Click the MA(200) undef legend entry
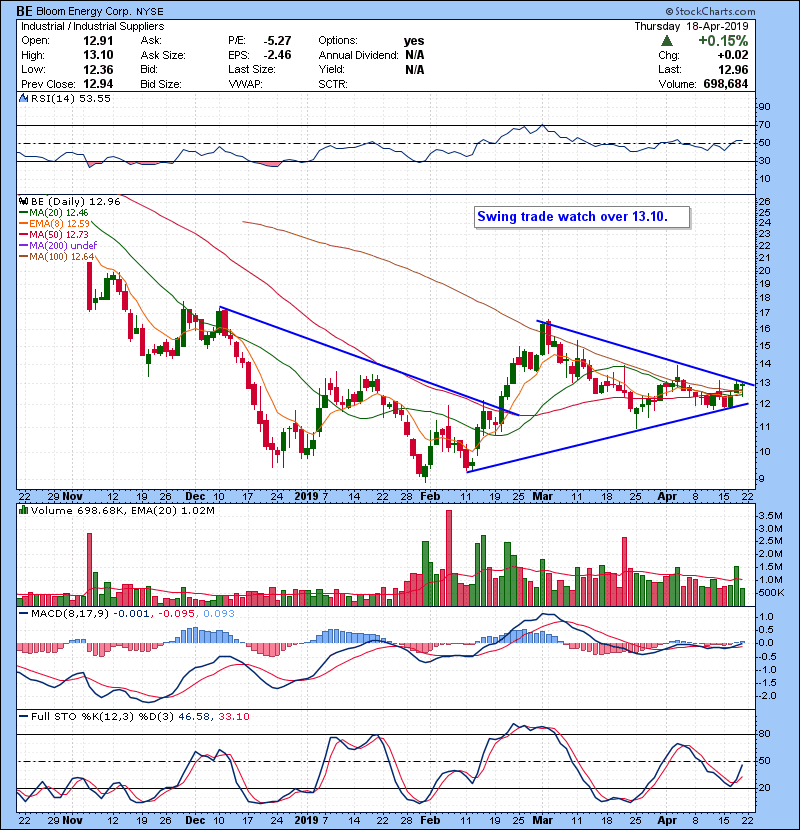Viewport: 800px width, 830px height. click(x=58, y=246)
